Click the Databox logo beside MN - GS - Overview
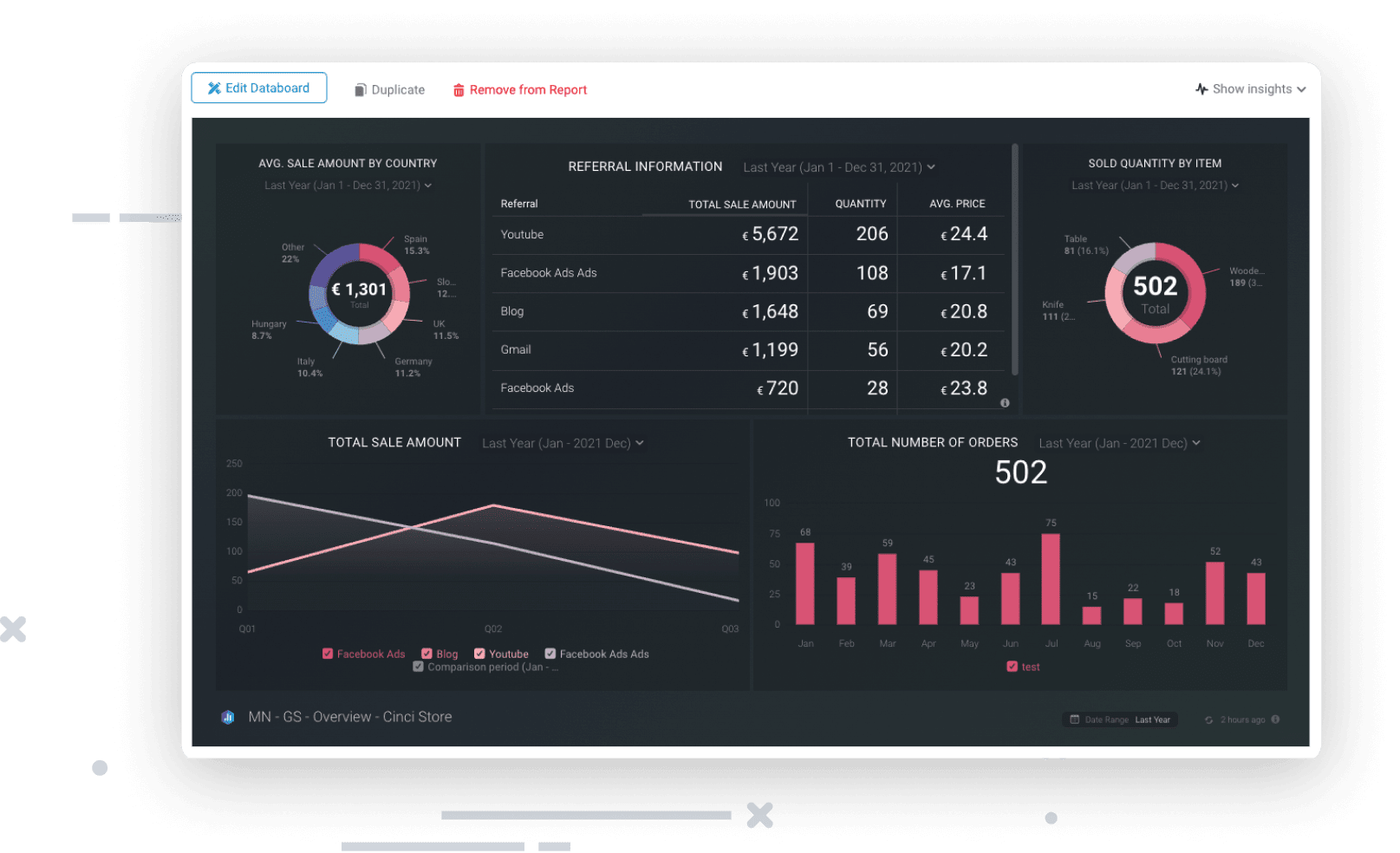Viewport: 1400px width, 853px height. point(227,717)
